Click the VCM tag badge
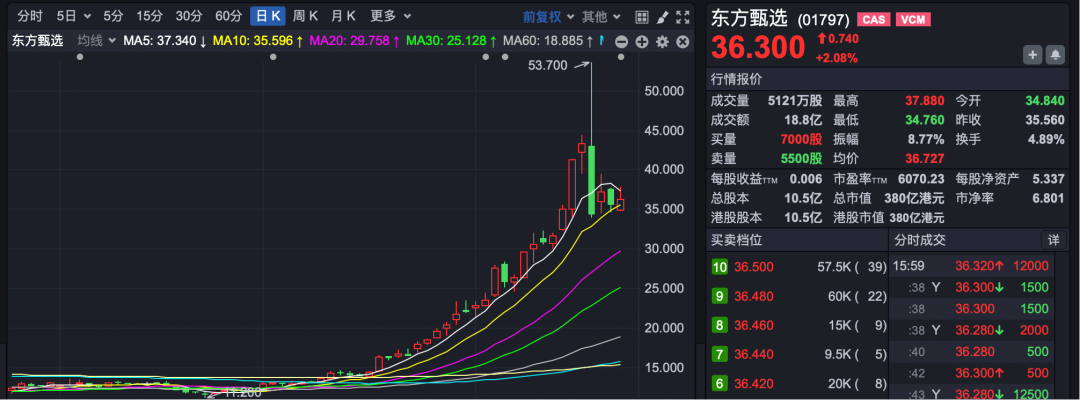 point(913,20)
